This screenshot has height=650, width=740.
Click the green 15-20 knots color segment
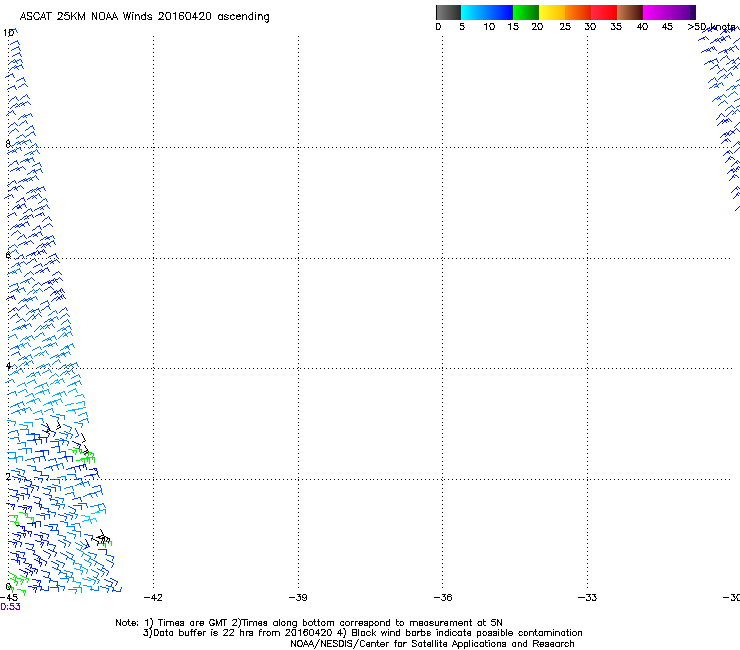526,12
